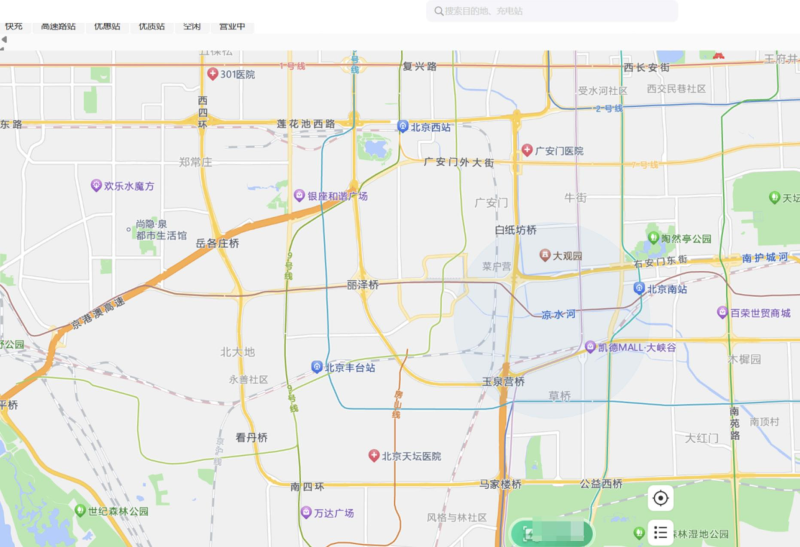Screen dimensions: 800x547
Task: Click the 南四环 road label
Action: [x=307, y=487]
